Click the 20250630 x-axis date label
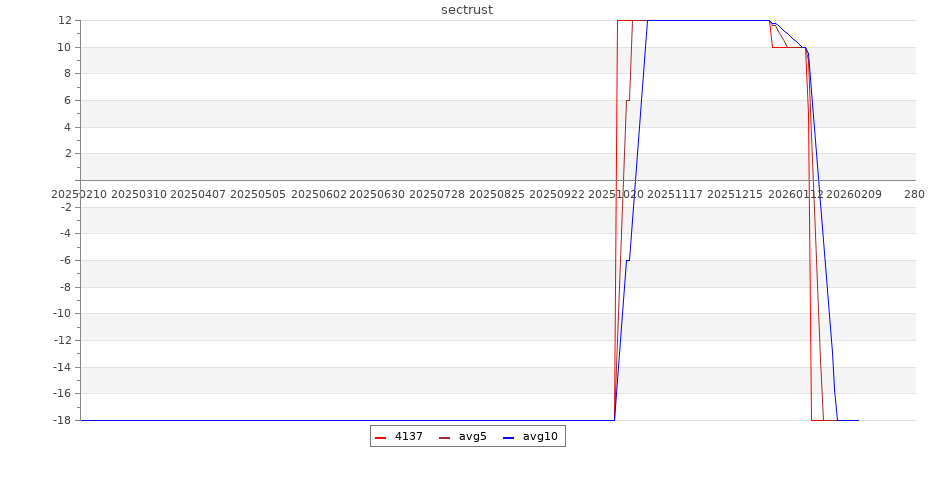The height and width of the screenshot is (500, 935). 377,194
